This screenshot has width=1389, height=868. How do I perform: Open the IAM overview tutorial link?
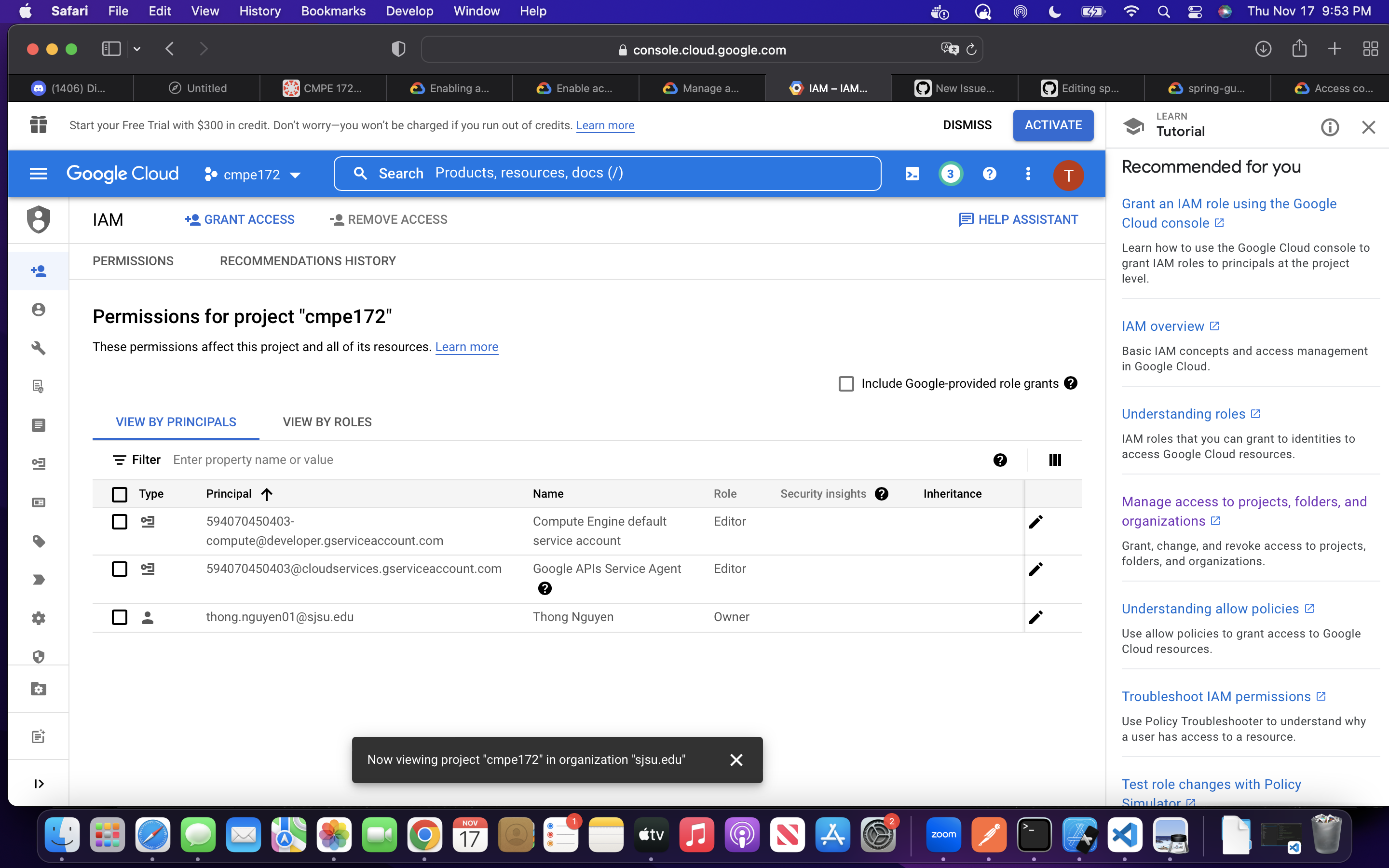1163,326
